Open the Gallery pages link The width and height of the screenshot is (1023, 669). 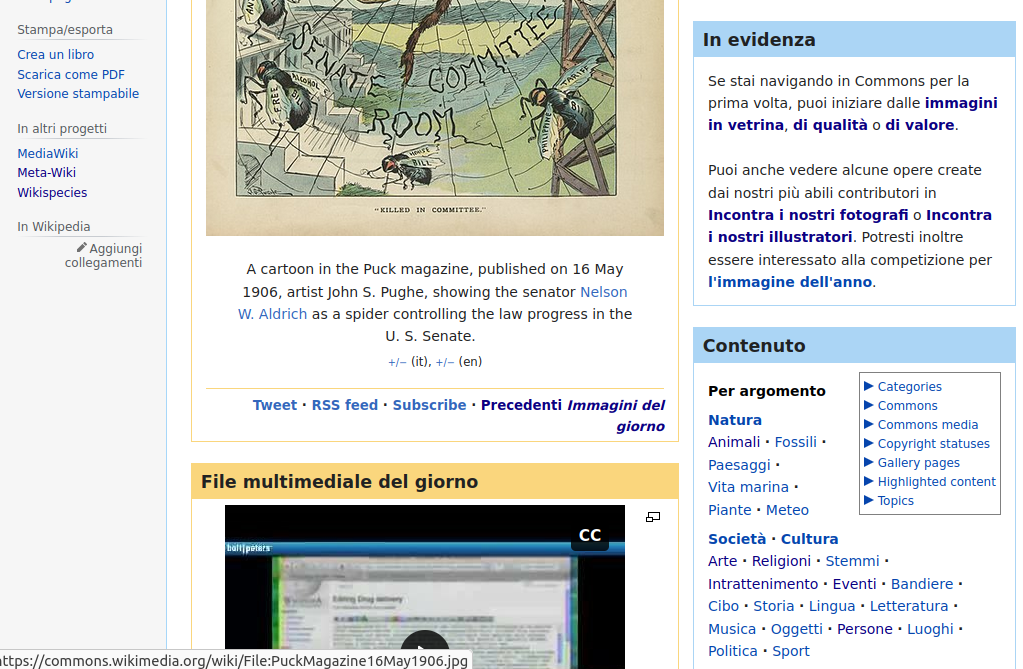point(919,462)
